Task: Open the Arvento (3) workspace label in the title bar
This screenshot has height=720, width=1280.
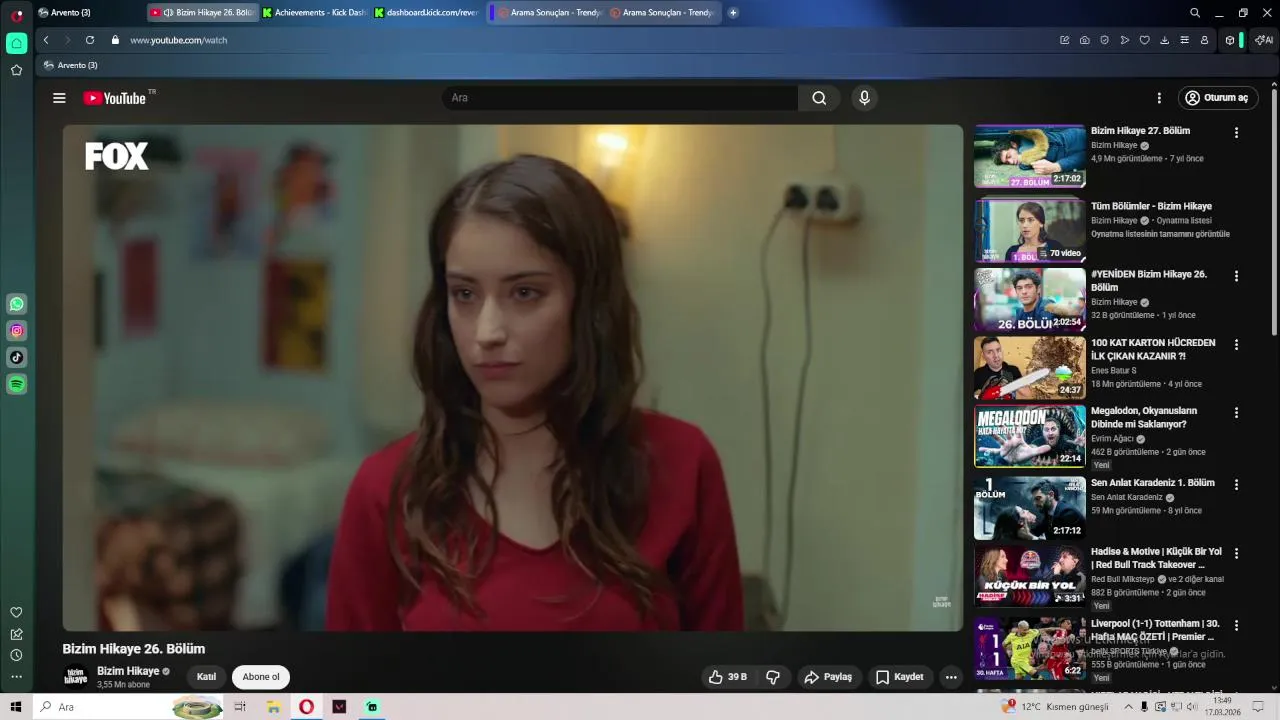Action: [64, 13]
